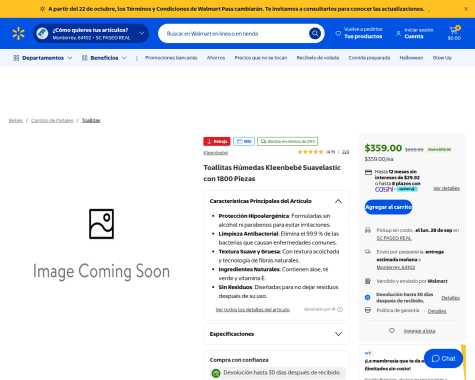Click the account person icon
This screenshot has width=475, height=380.
tap(398, 33)
